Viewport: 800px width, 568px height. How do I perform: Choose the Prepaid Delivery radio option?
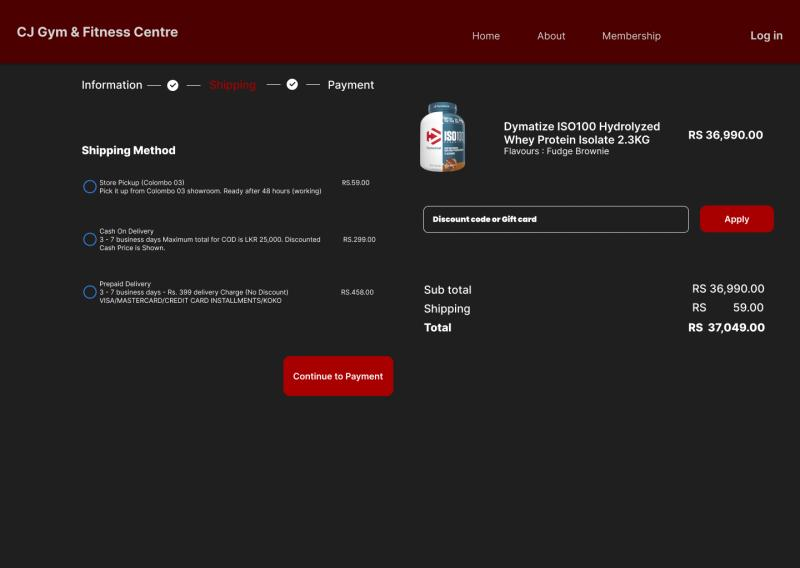coord(90,292)
